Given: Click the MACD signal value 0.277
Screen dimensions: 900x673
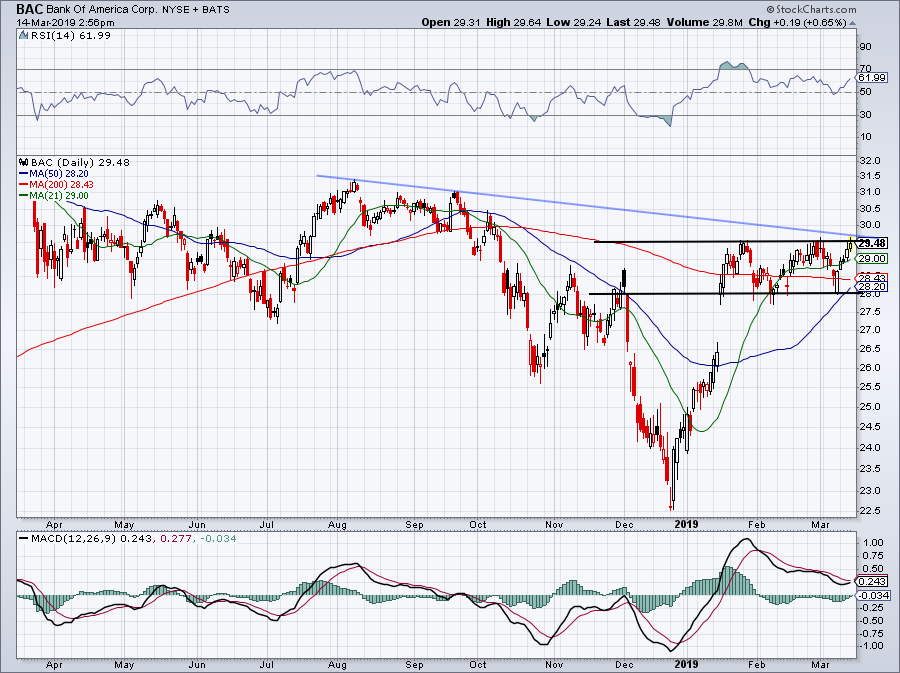Looking at the screenshot, I should (175, 539).
